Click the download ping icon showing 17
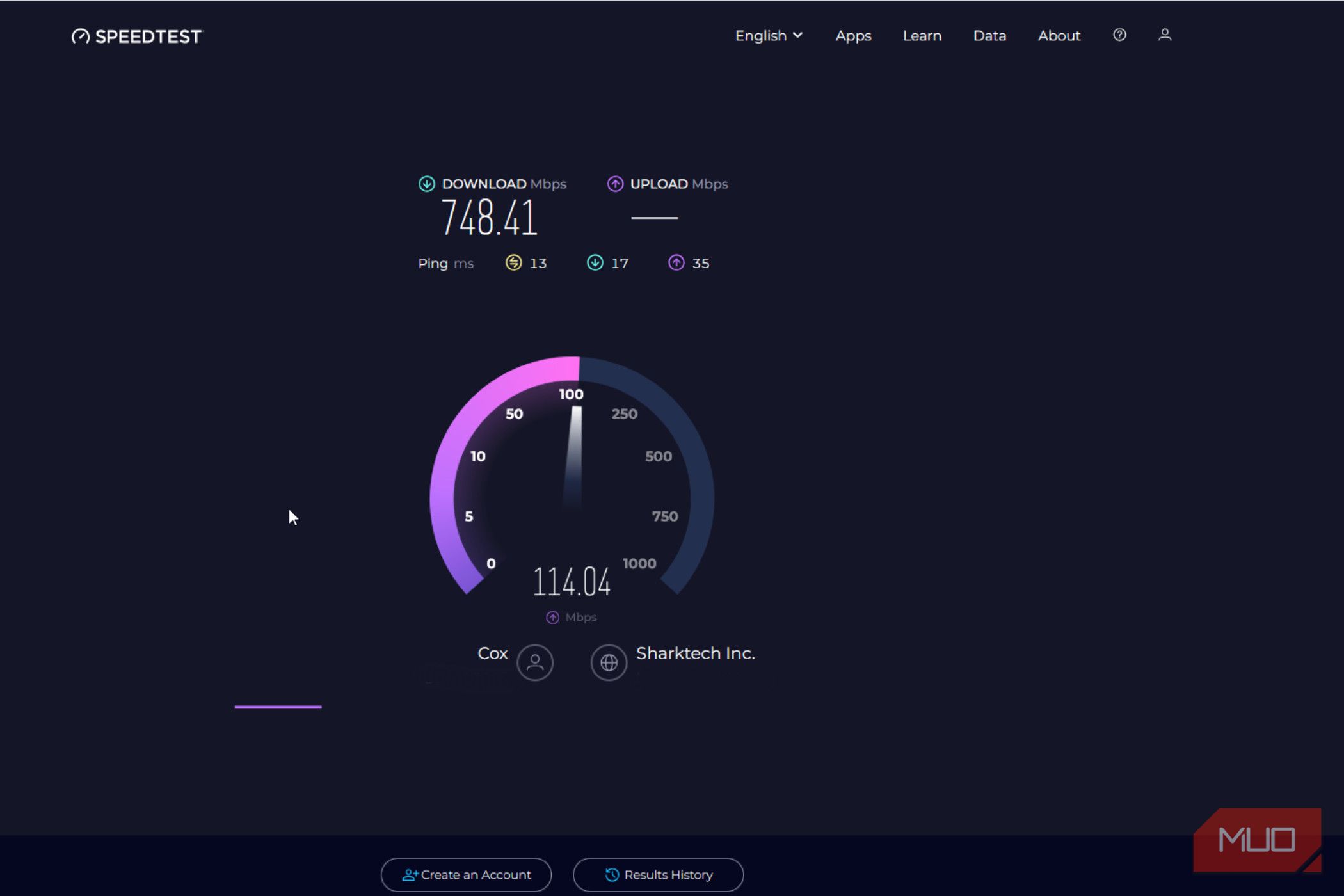This screenshot has width=1344, height=896. pyautogui.click(x=595, y=263)
